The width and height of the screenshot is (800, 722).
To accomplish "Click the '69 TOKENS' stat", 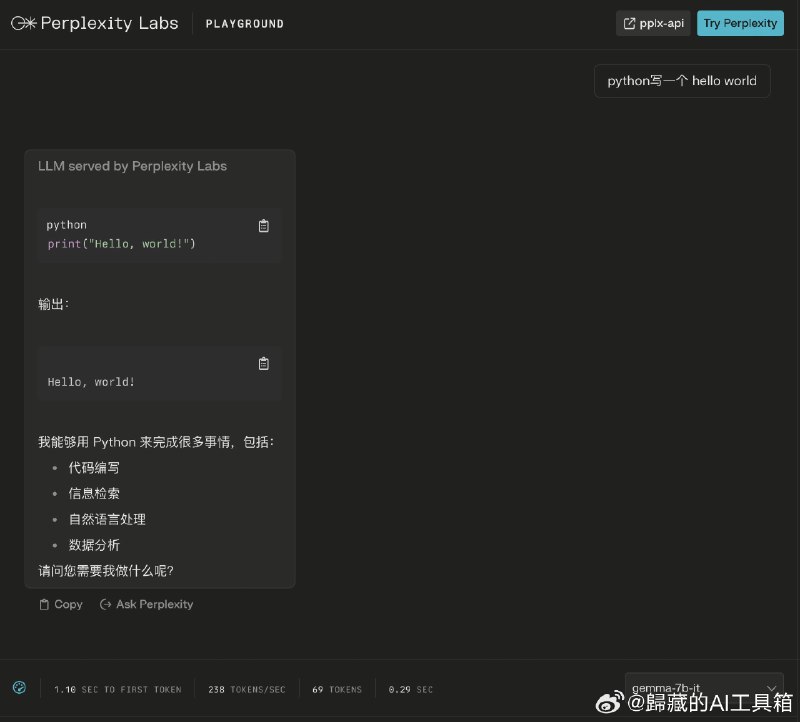I will [337, 689].
